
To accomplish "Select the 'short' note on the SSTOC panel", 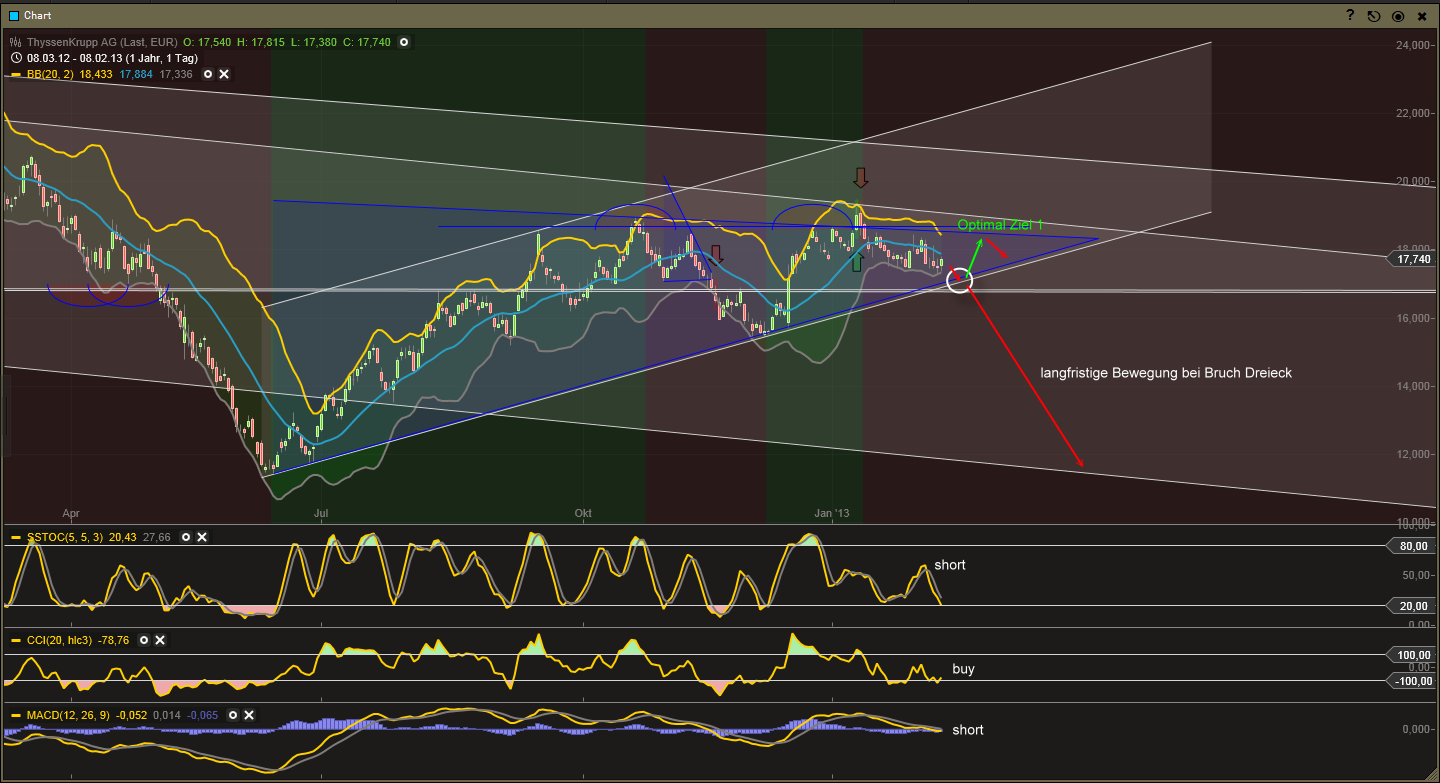I will click(950, 565).
